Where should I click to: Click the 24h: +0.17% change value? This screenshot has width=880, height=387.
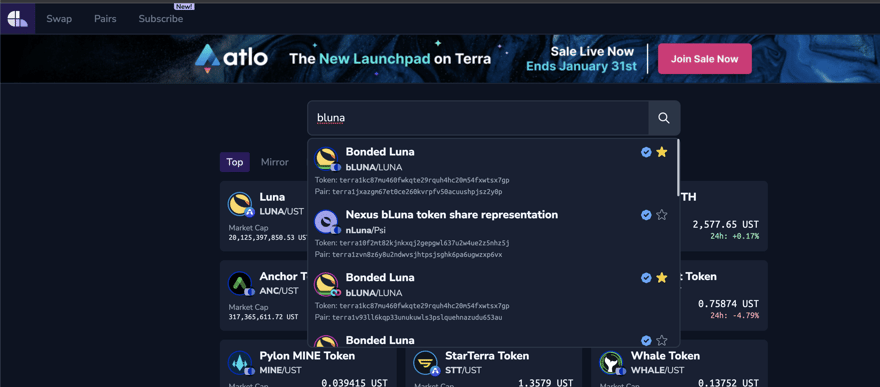pos(735,236)
